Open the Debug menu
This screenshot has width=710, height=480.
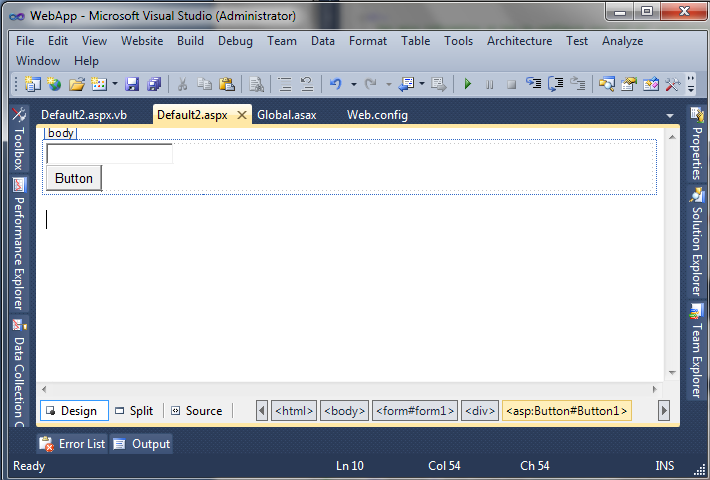coord(235,41)
